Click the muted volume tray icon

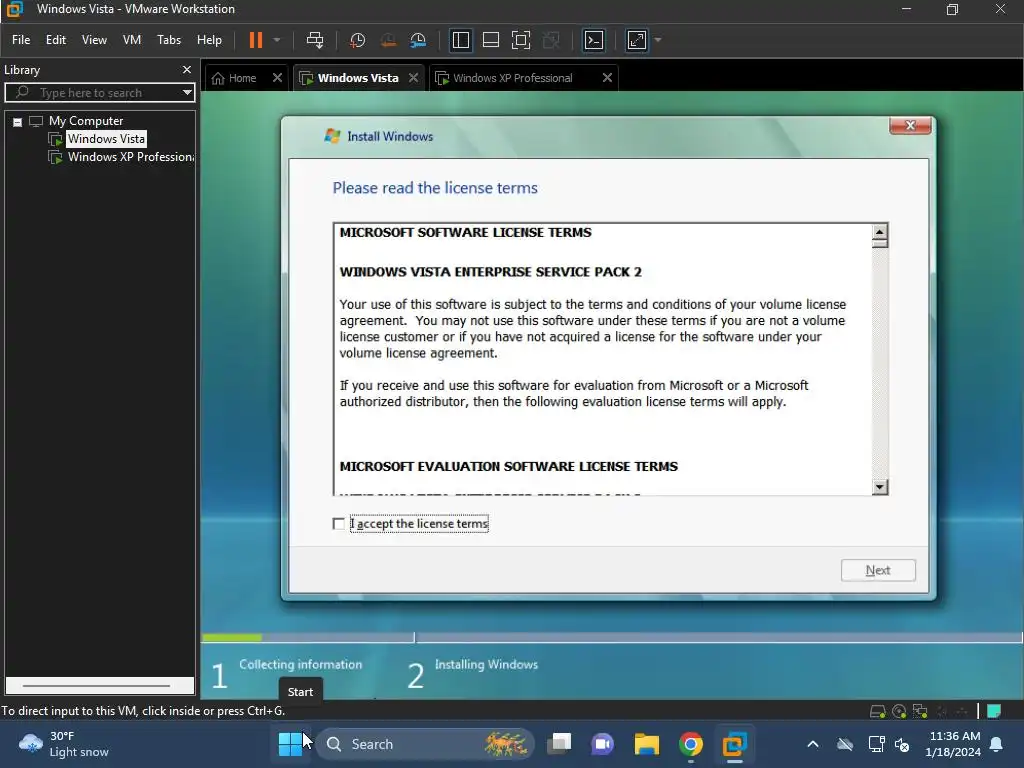point(902,744)
